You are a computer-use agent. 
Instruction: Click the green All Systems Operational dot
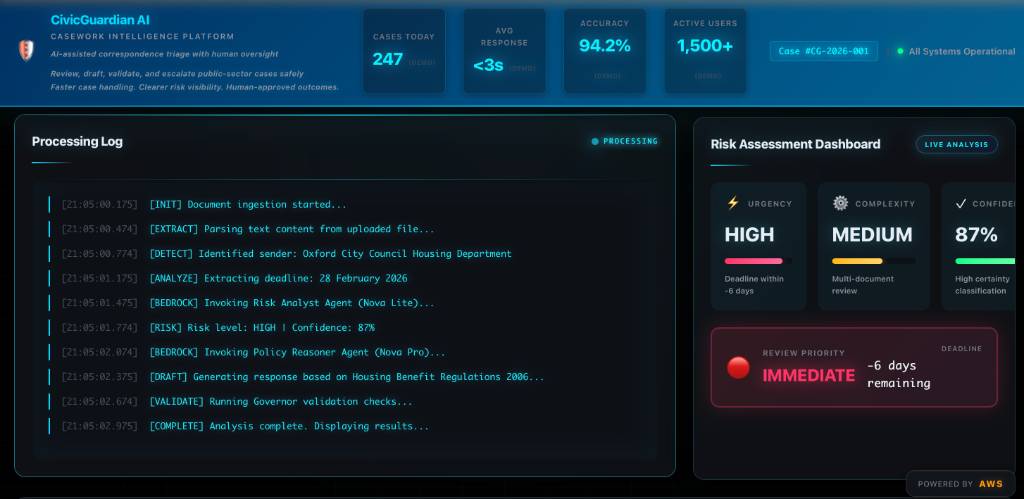tap(900, 51)
